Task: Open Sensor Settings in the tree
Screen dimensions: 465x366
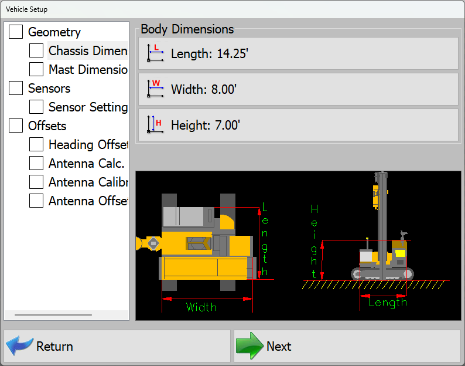Action: point(88,107)
